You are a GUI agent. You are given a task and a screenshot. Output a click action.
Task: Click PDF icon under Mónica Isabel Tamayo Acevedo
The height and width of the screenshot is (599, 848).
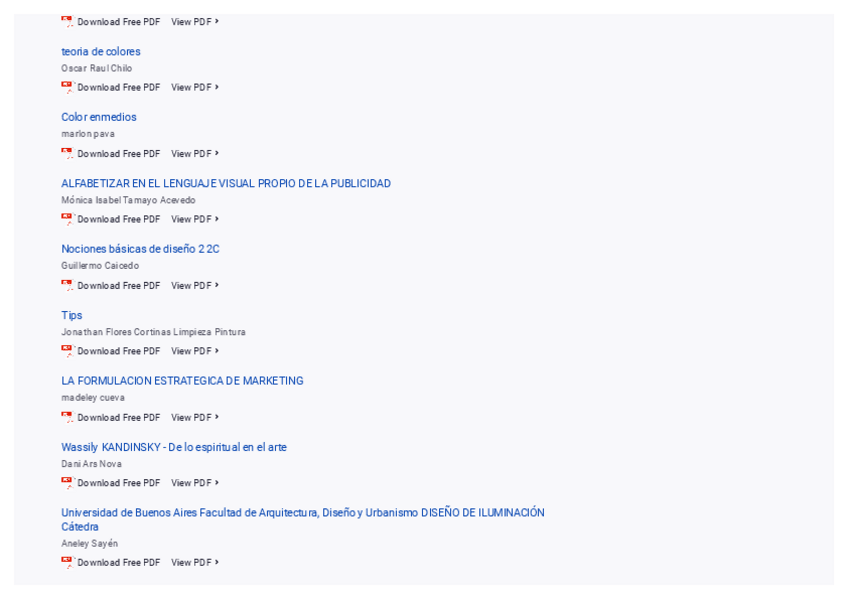click(x=67, y=219)
